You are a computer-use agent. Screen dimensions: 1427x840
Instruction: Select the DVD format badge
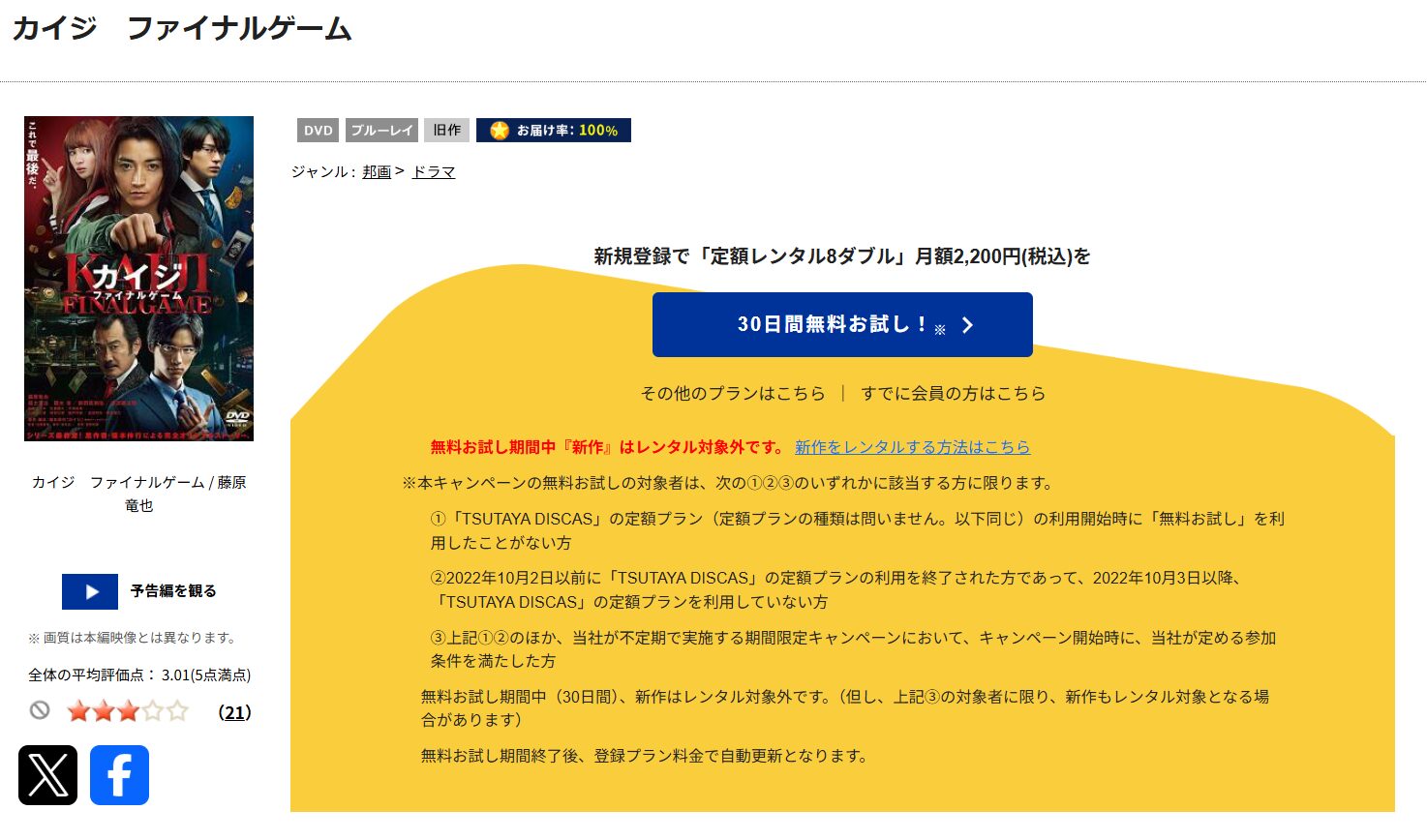pos(317,130)
